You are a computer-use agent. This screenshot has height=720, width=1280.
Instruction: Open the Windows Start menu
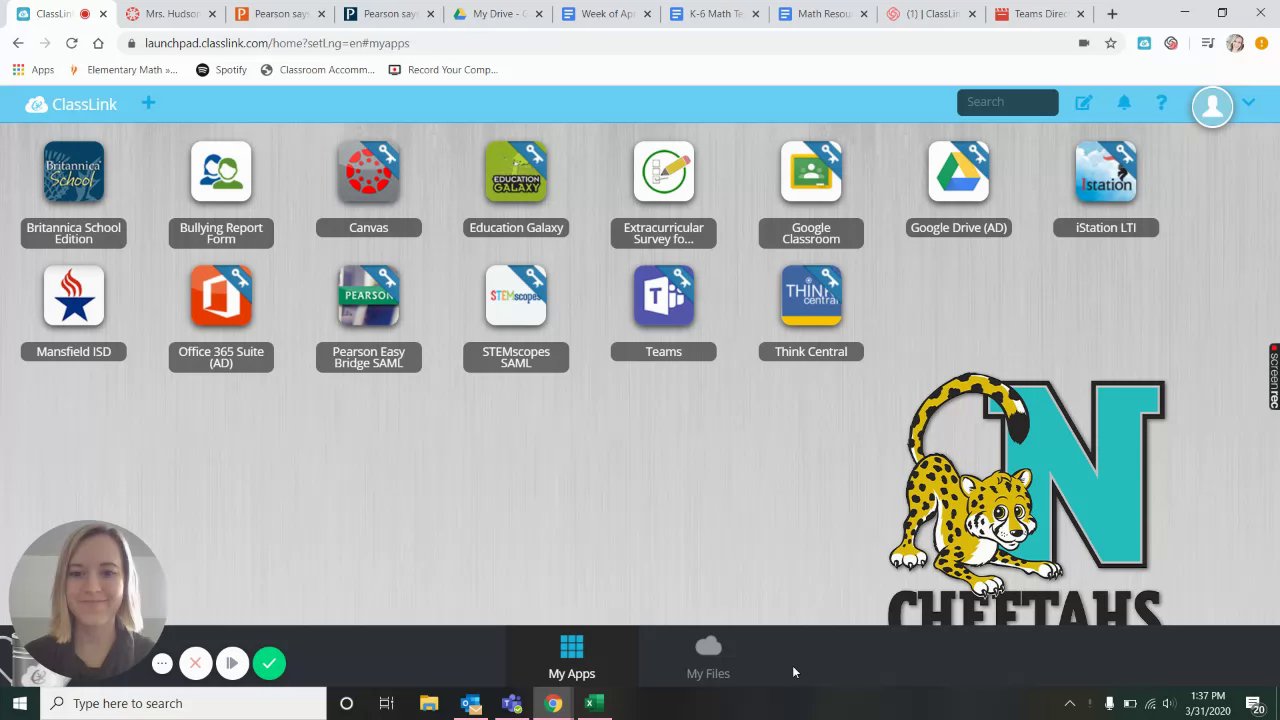click(x=19, y=703)
